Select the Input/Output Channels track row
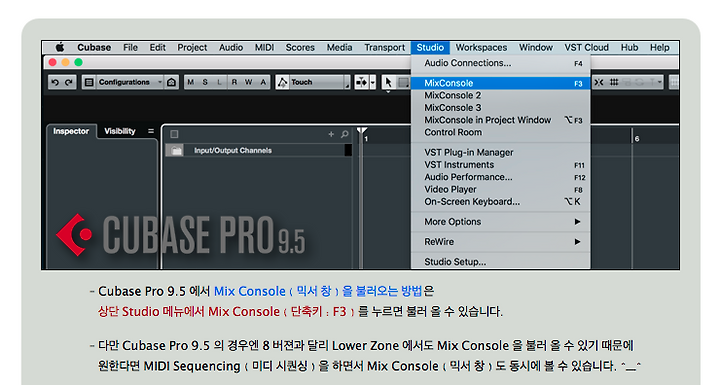This screenshot has width=720, height=385. 259,150
